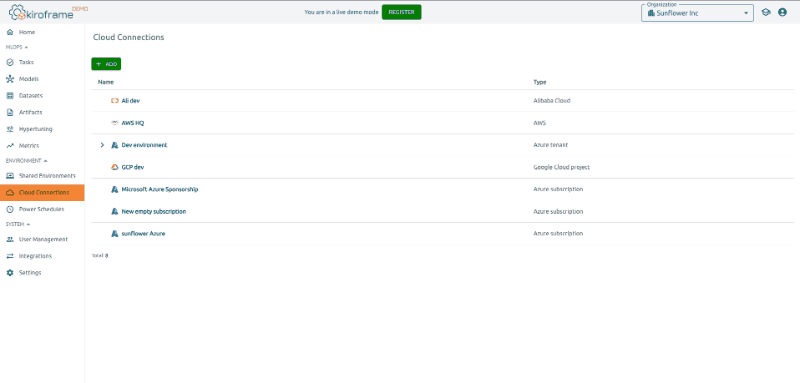Click the Alibaba Cloud type cell

pos(552,101)
